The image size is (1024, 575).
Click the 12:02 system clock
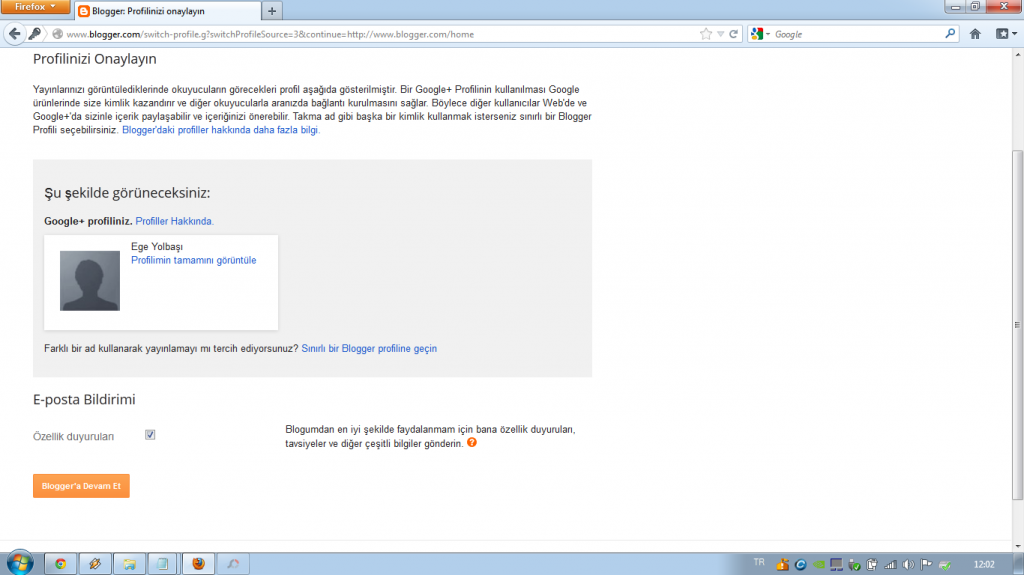click(984, 565)
